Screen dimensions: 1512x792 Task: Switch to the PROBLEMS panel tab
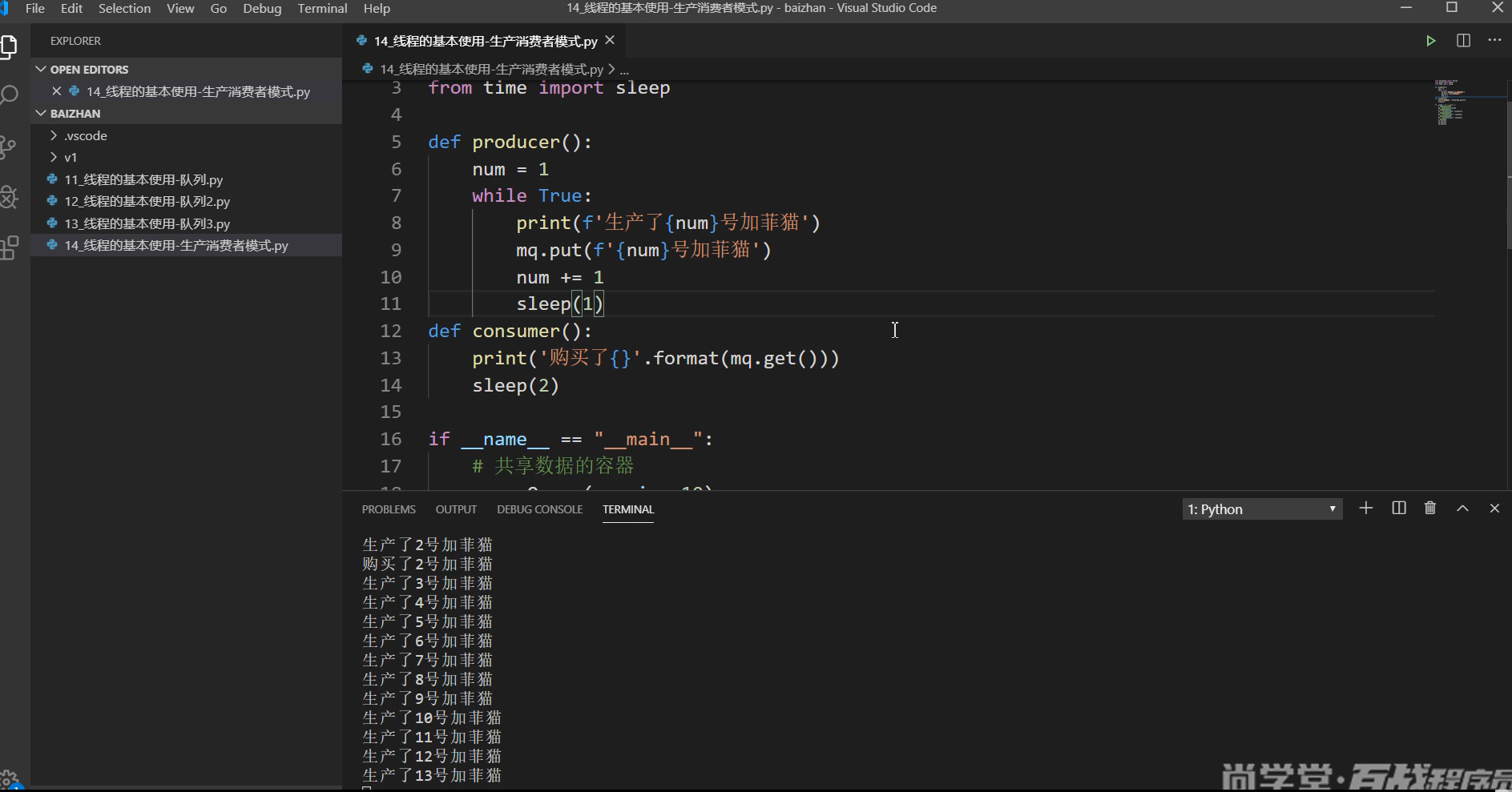(x=389, y=509)
